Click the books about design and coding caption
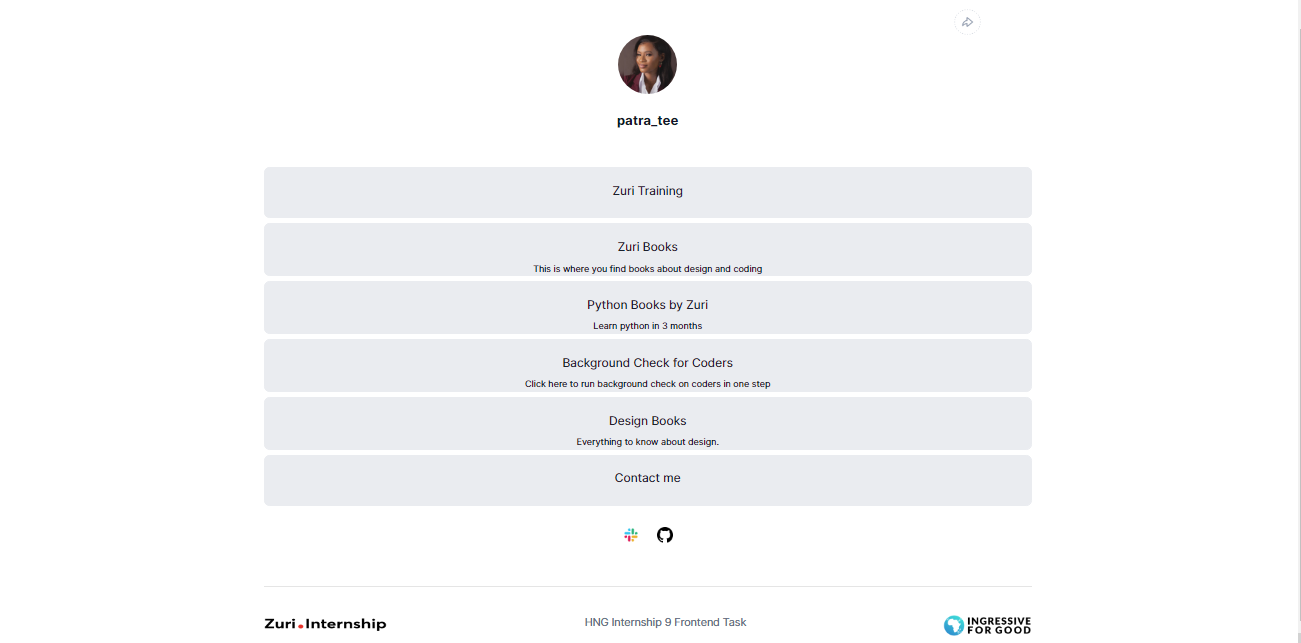1301x643 pixels. click(x=647, y=269)
